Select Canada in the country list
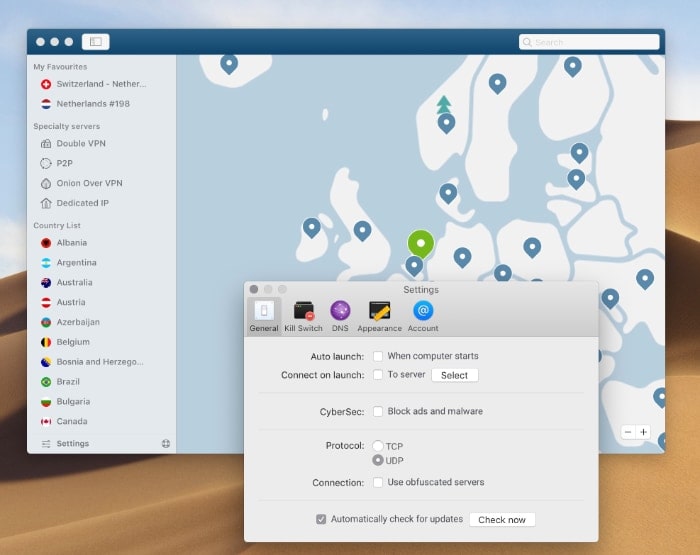The image size is (700, 555). (x=72, y=421)
